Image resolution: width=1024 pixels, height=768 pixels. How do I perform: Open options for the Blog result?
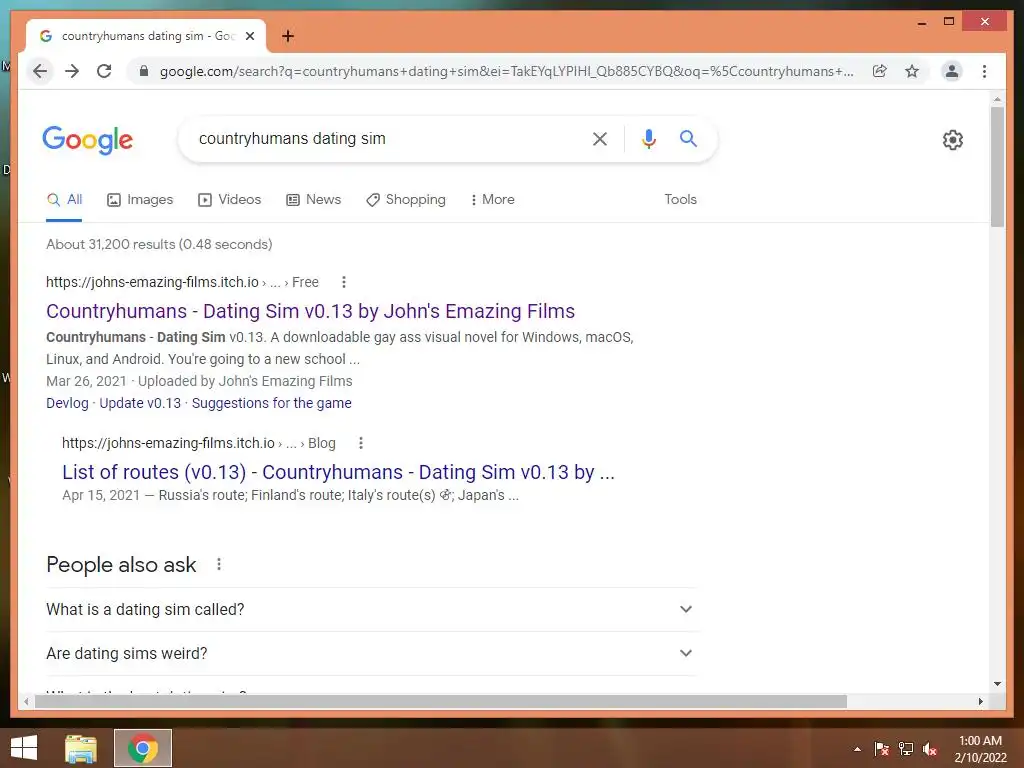(x=360, y=443)
